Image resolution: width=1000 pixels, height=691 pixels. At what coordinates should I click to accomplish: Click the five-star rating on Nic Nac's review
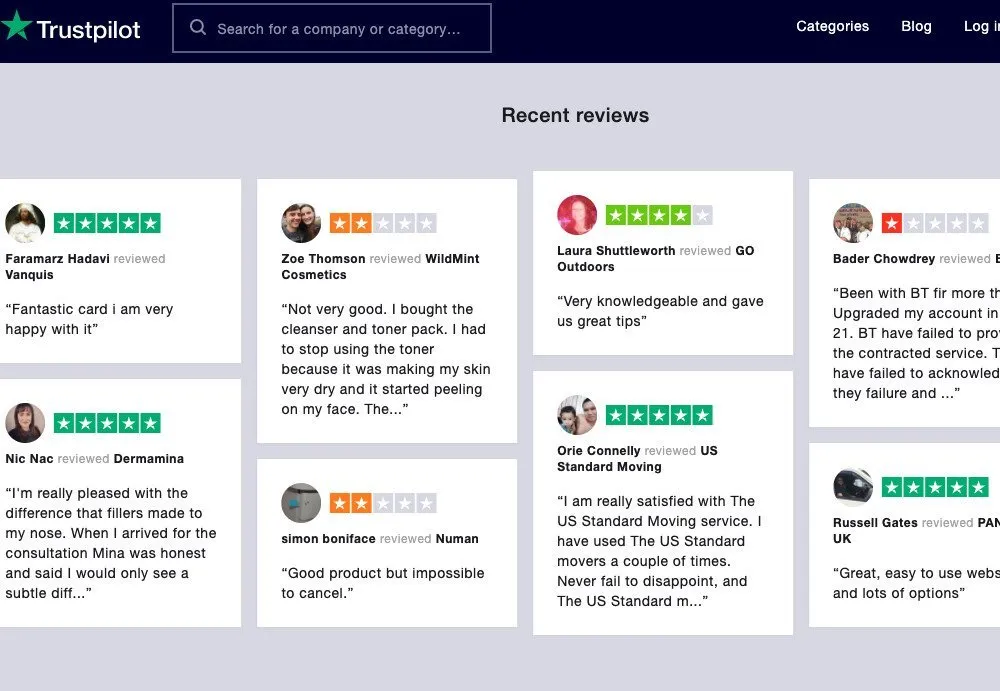(x=107, y=422)
